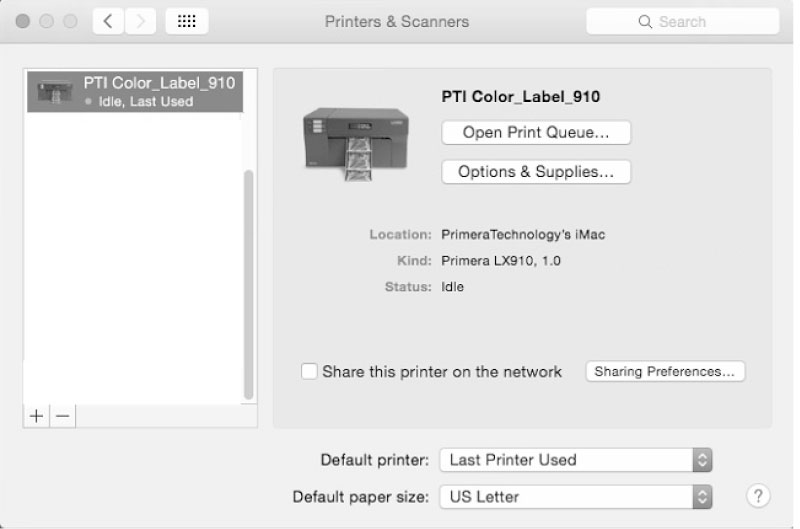Image resolution: width=800 pixels, height=529 pixels.
Task: Enable Share this printer on the network
Action: coord(309,371)
